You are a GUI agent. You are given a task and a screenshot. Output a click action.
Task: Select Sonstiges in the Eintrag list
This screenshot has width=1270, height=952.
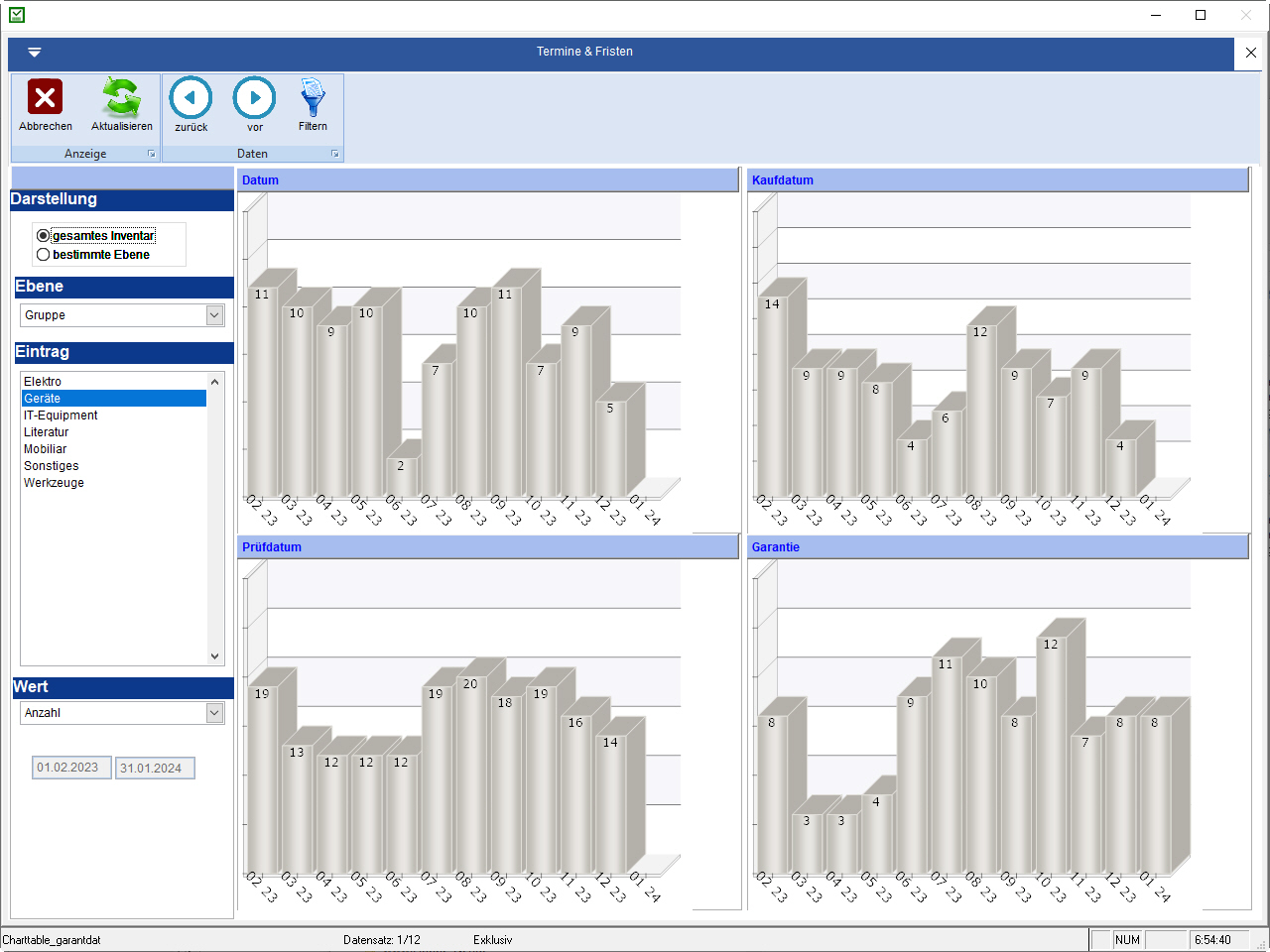114,466
